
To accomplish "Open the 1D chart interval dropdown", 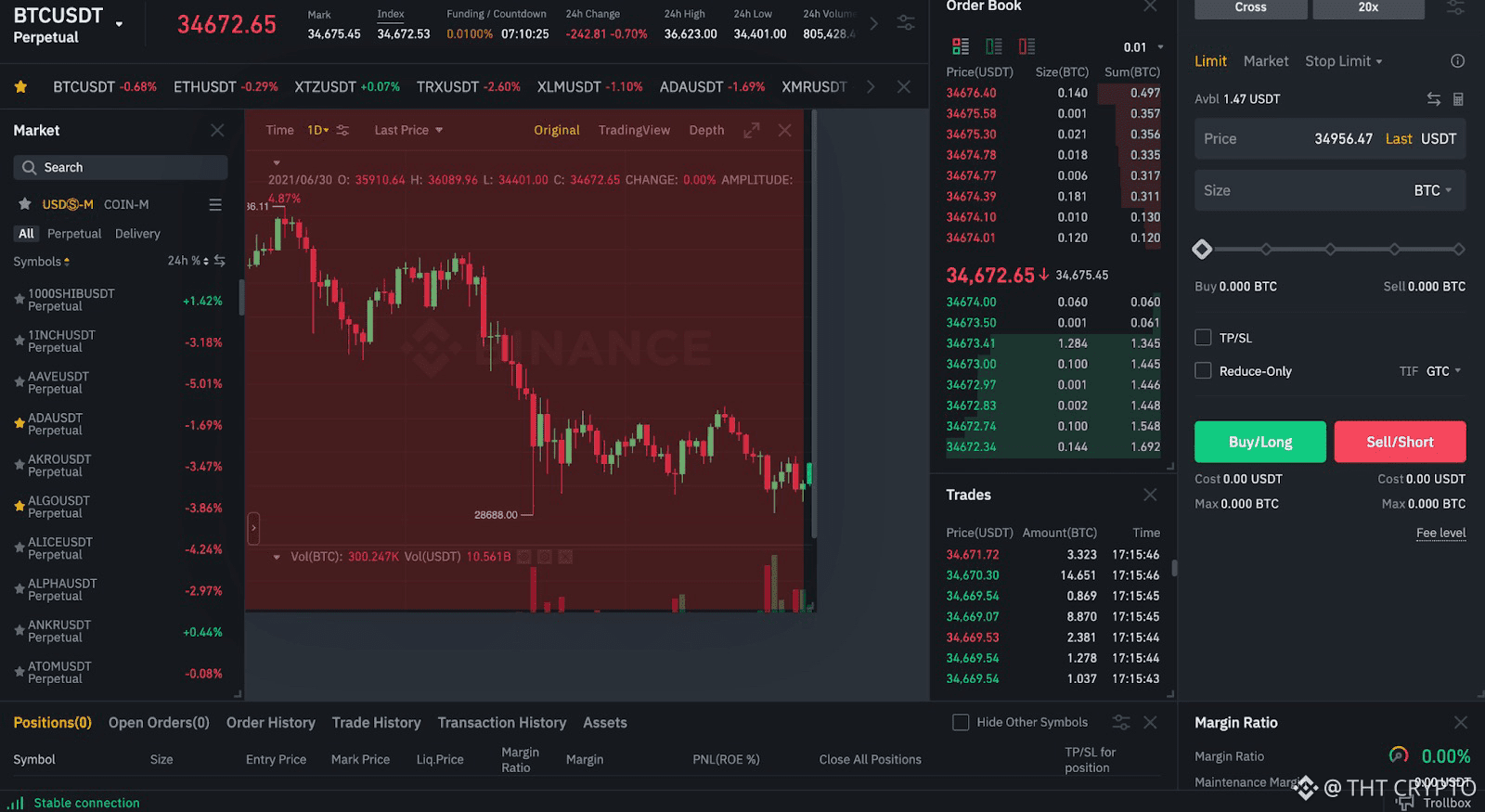I will [317, 130].
